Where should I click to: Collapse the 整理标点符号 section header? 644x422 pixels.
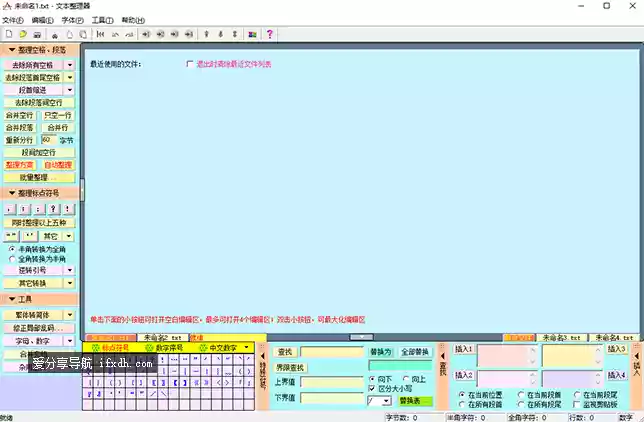coord(38,193)
